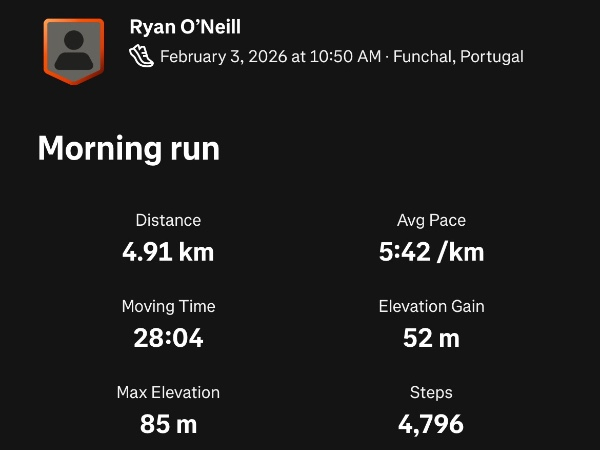Click the Max Elevation label
This screenshot has width=600, height=450.
coord(168,392)
